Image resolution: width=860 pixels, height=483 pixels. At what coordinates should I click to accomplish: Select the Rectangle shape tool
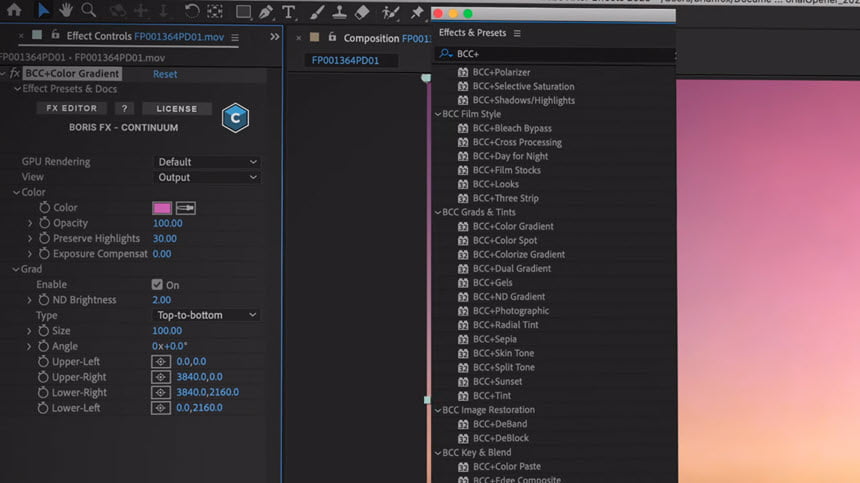click(x=243, y=12)
